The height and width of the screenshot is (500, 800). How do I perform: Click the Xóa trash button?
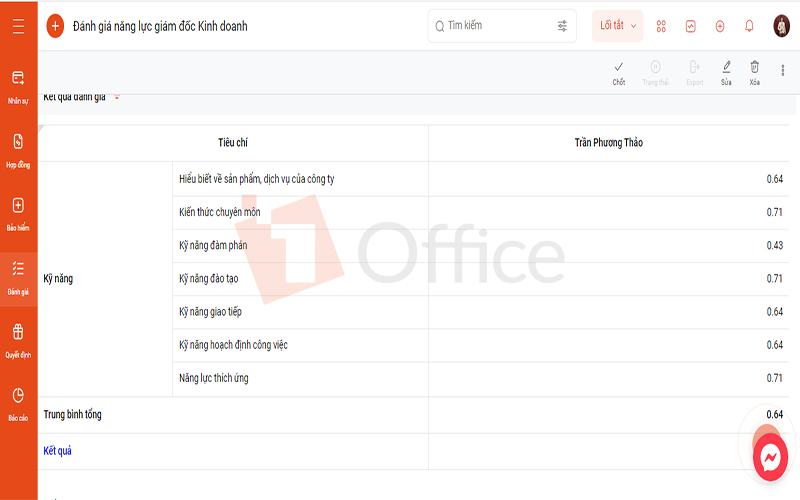tap(755, 73)
